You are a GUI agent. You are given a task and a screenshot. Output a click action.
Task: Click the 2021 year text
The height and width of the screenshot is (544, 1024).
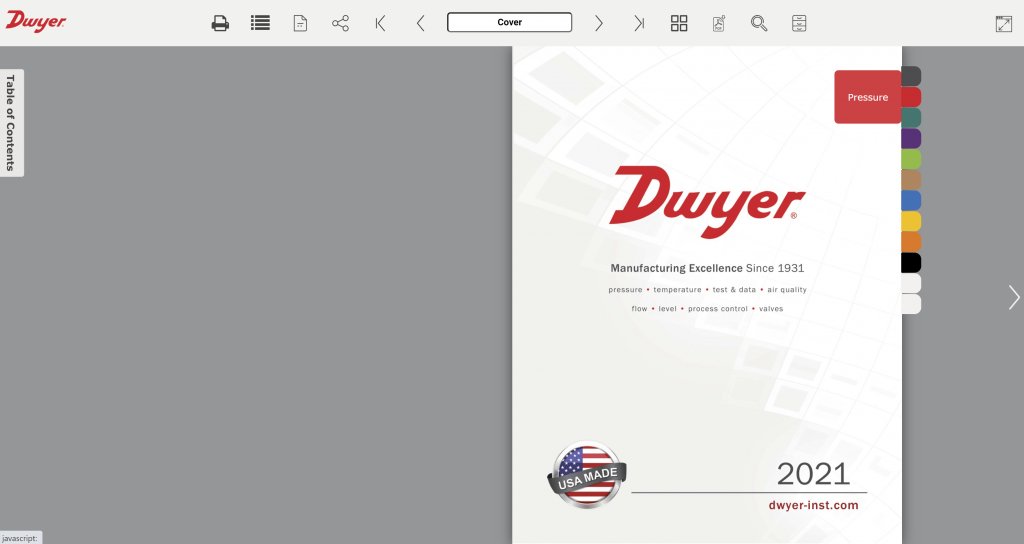(813, 474)
